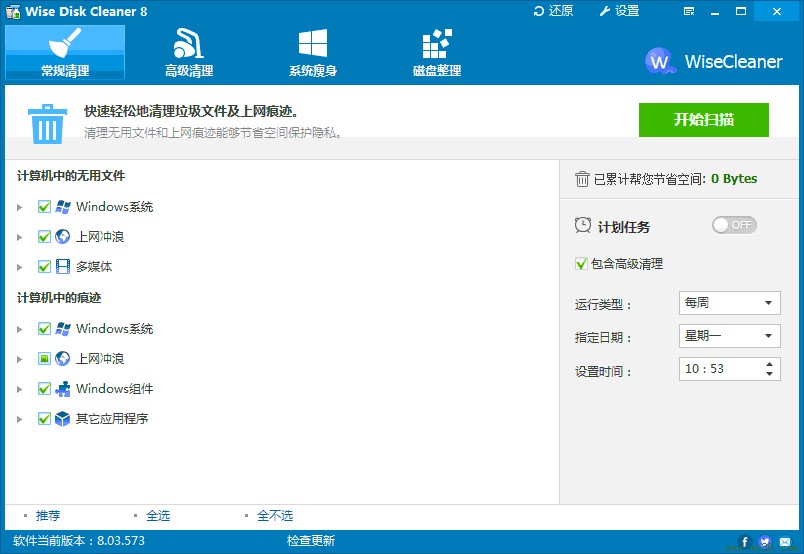Image resolution: width=804 pixels, height=554 pixels.
Task: Go to 磁盘整理 tab
Action: pos(437,52)
